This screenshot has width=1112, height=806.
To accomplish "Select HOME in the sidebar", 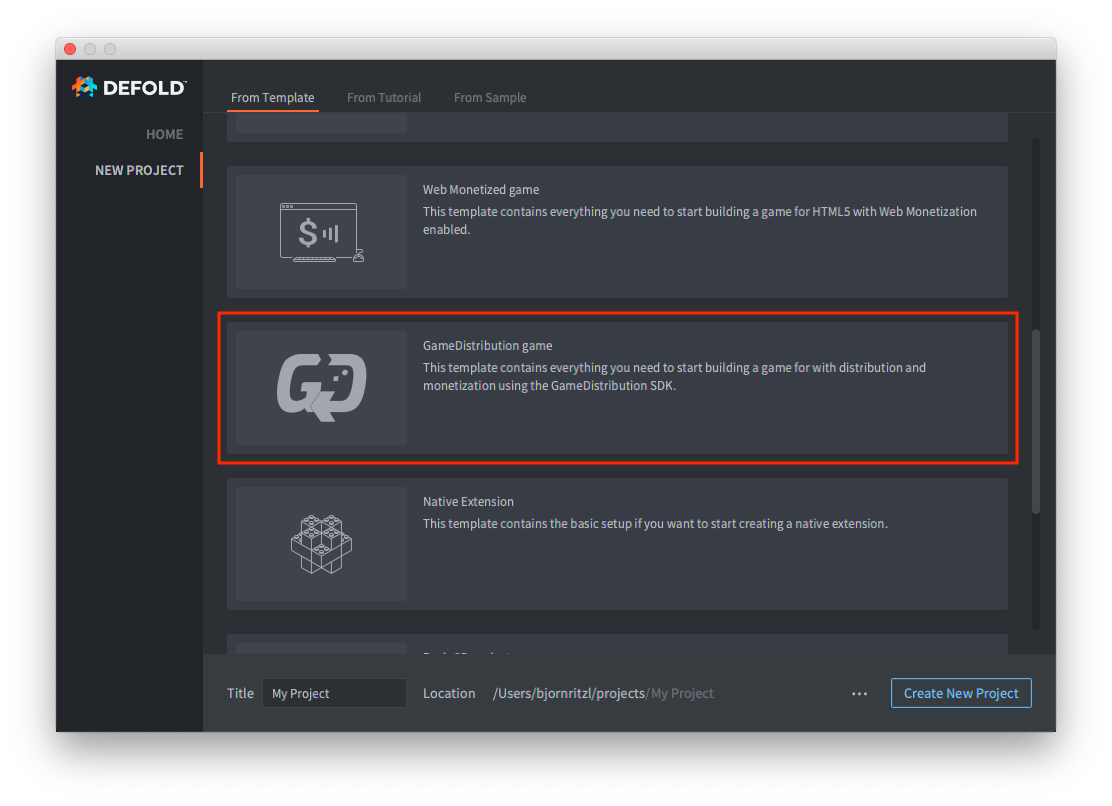I will tap(164, 133).
